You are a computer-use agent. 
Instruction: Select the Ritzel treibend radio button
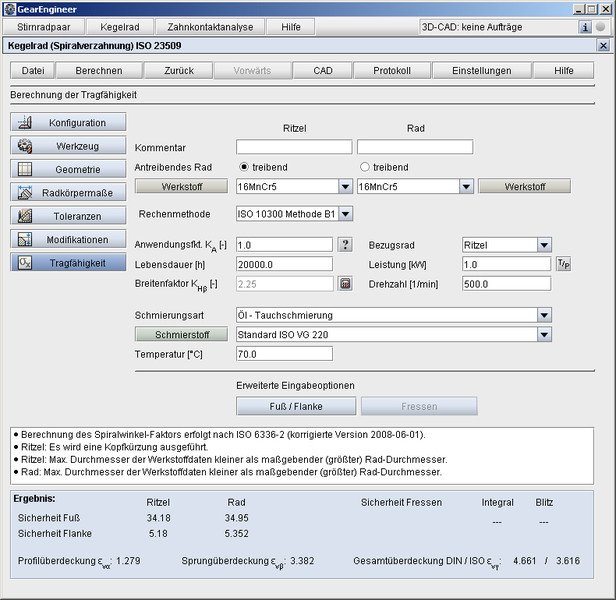point(245,166)
